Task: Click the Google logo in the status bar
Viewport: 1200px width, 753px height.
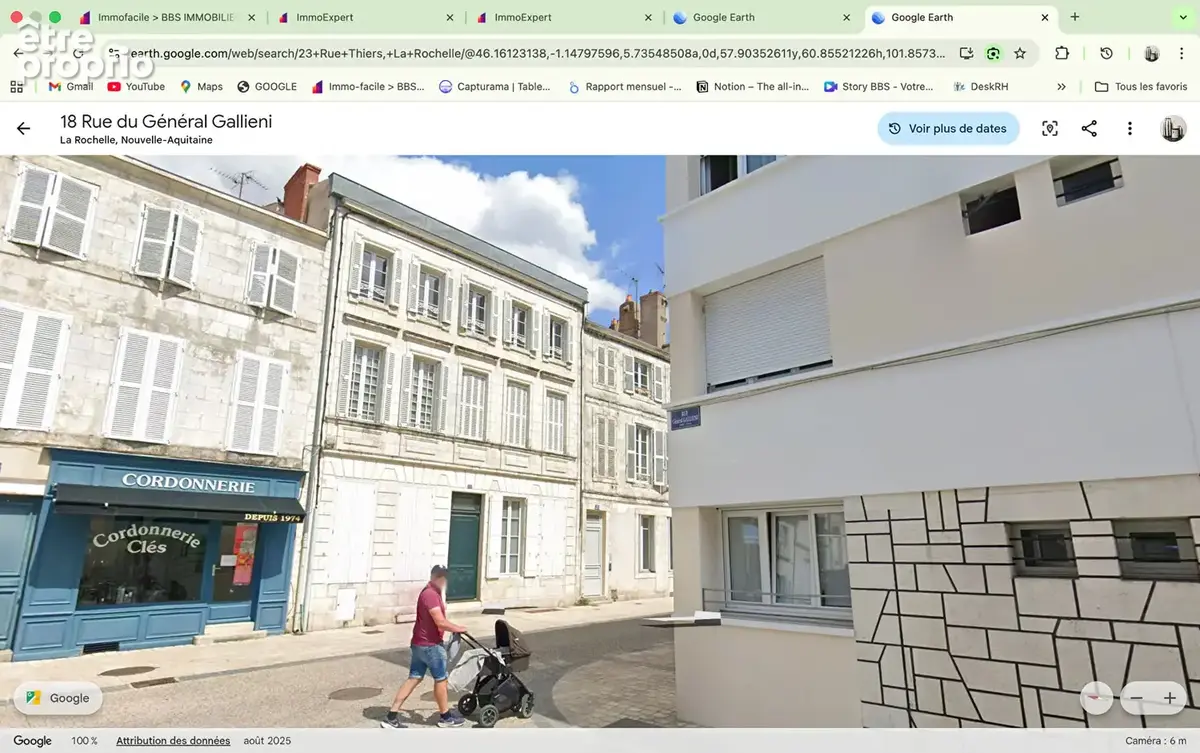Action: (32, 741)
